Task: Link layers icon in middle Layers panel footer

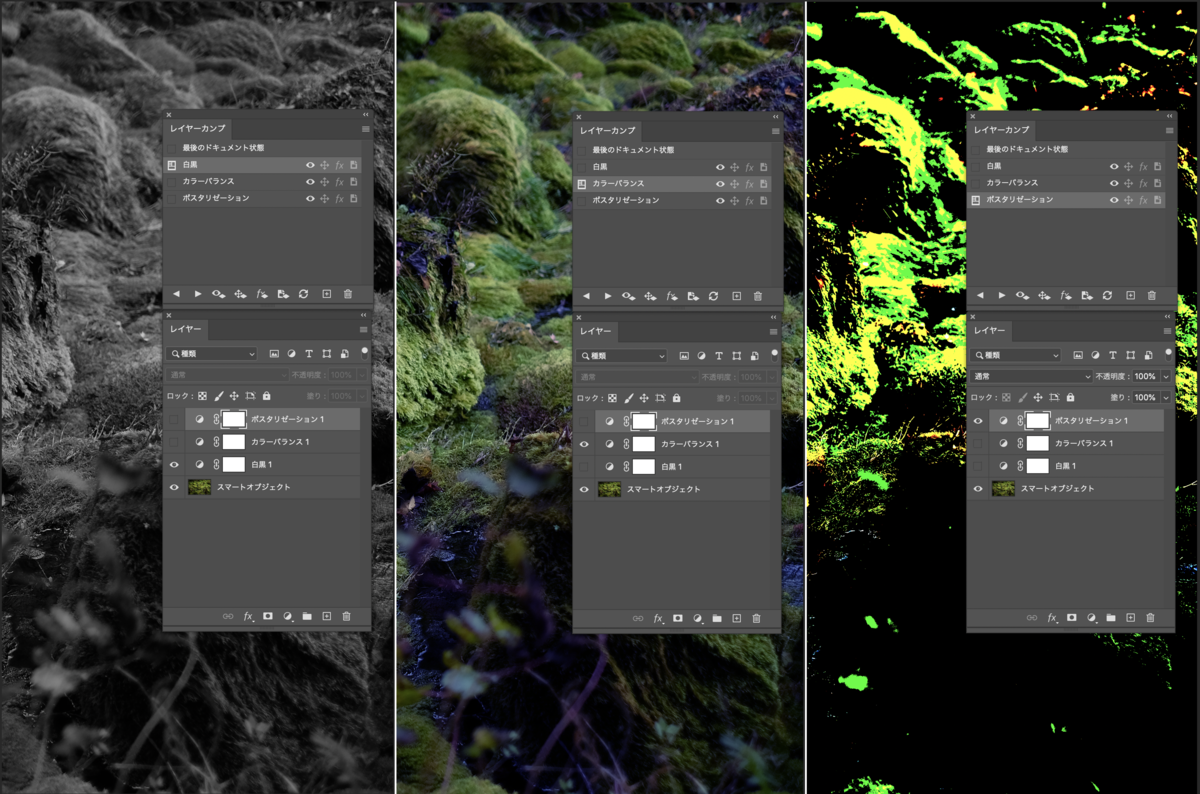Action: 638,618
